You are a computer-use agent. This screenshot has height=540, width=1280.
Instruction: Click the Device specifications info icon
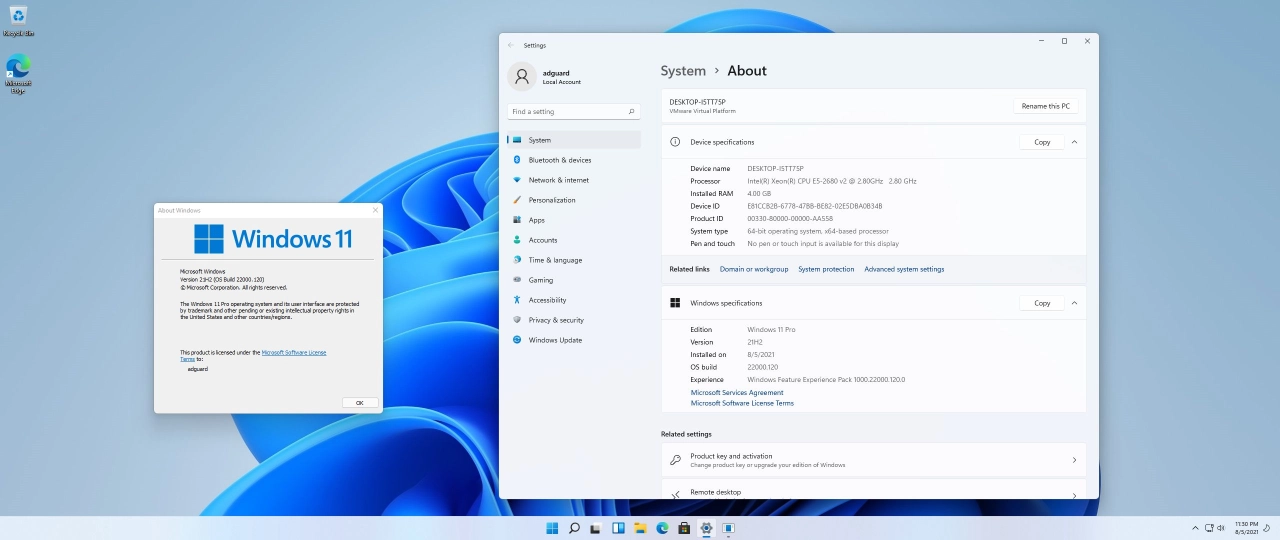tap(675, 142)
